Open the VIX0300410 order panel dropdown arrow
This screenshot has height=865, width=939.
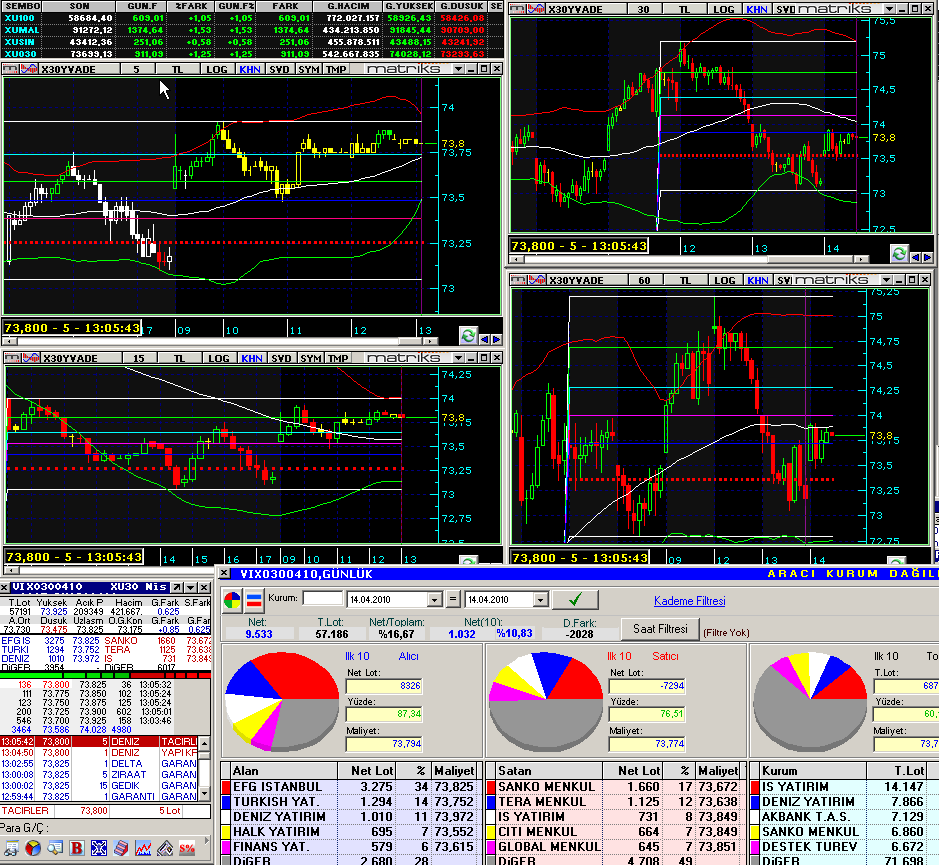[190, 587]
